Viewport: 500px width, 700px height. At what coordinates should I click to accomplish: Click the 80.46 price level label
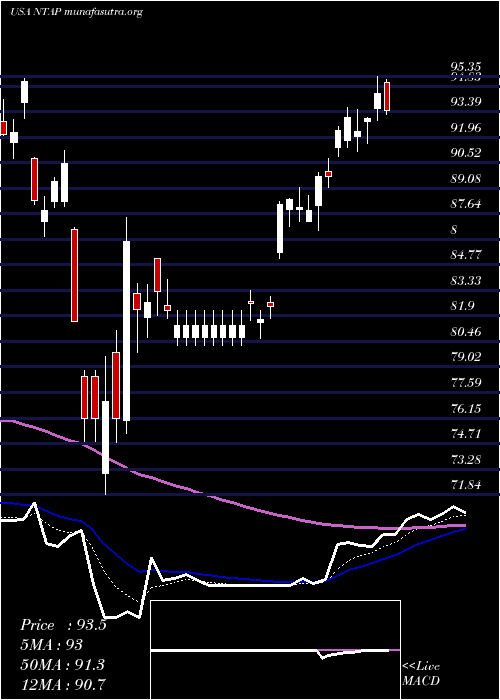pyautogui.click(x=466, y=332)
